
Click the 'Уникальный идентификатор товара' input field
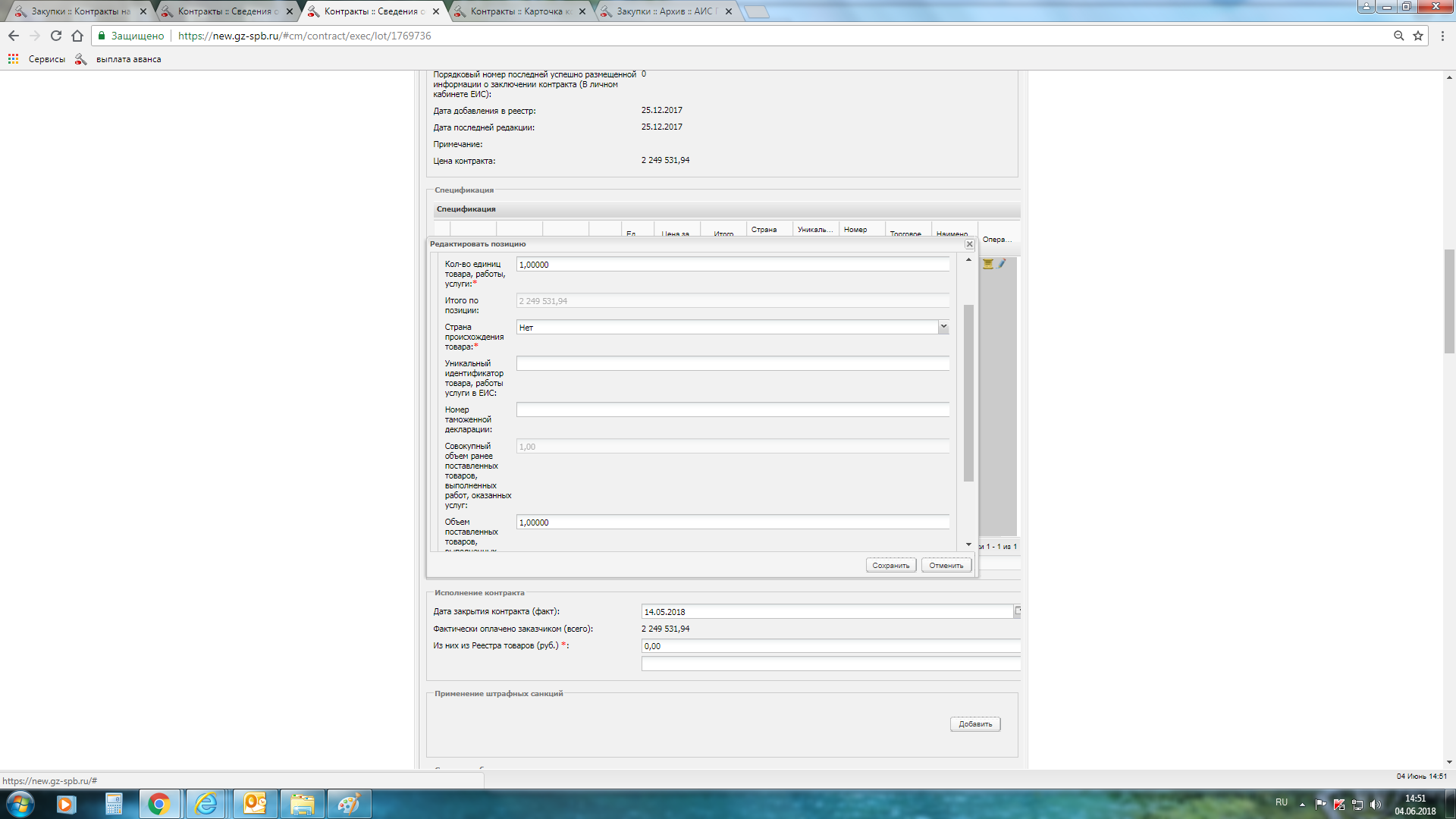(x=733, y=363)
